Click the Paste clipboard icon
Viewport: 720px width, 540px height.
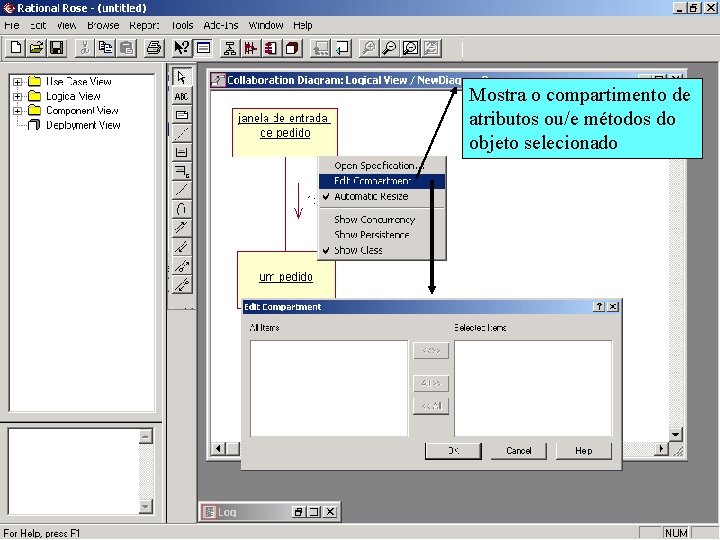(126, 48)
